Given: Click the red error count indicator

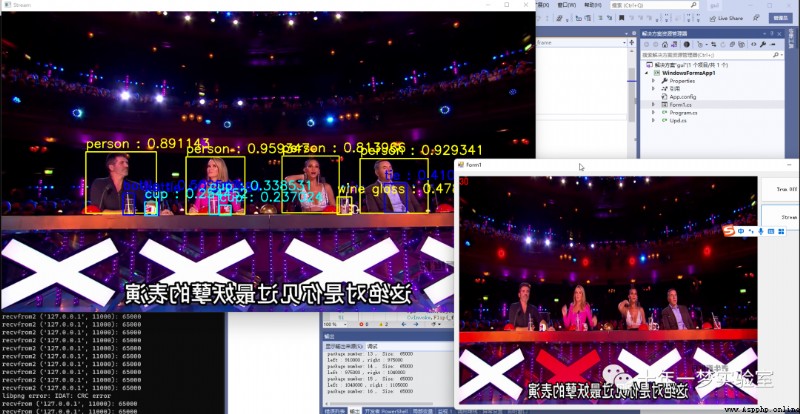Looking at the screenshot, I should (364, 324).
